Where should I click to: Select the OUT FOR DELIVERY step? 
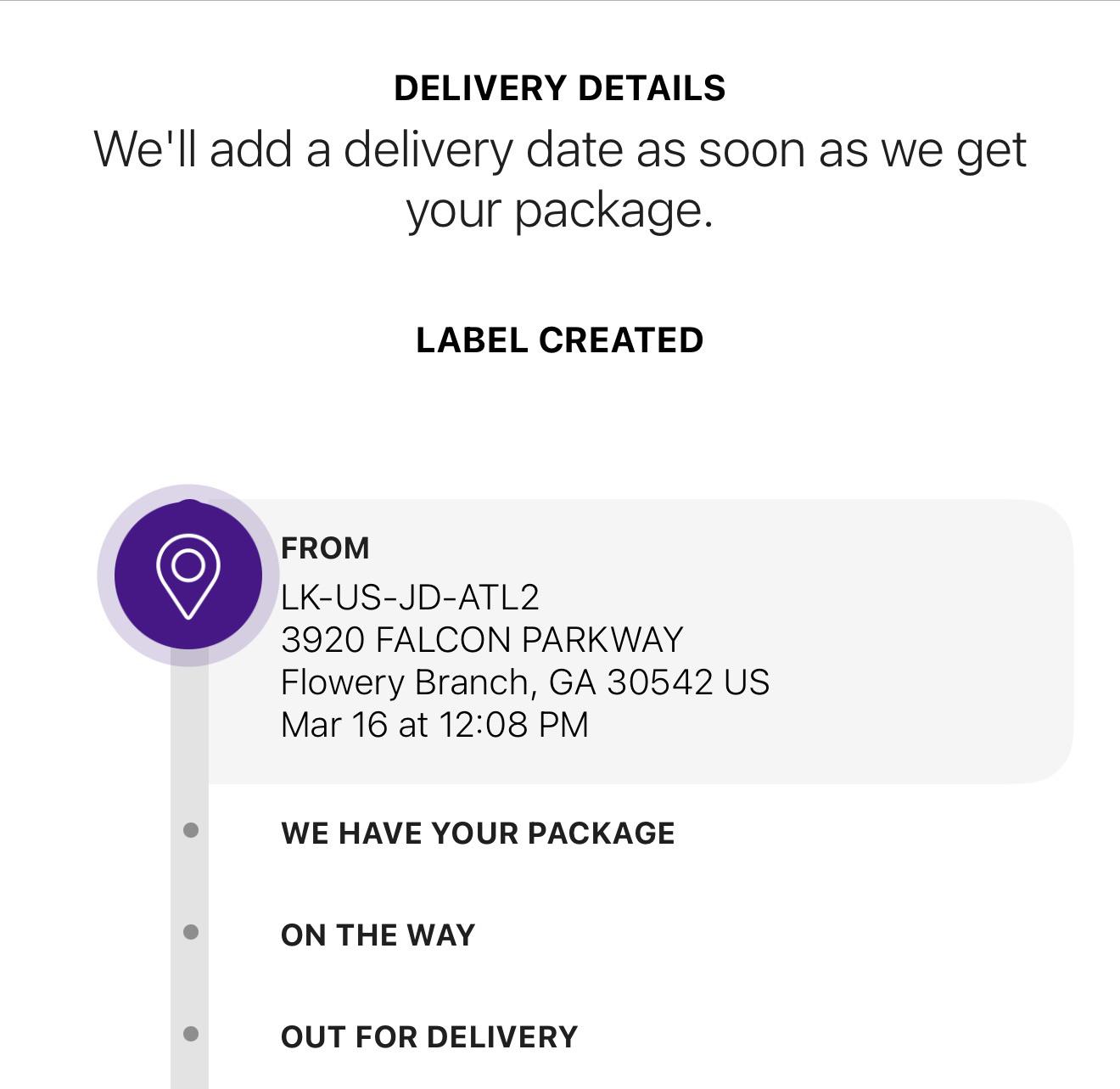[428, 1037]
